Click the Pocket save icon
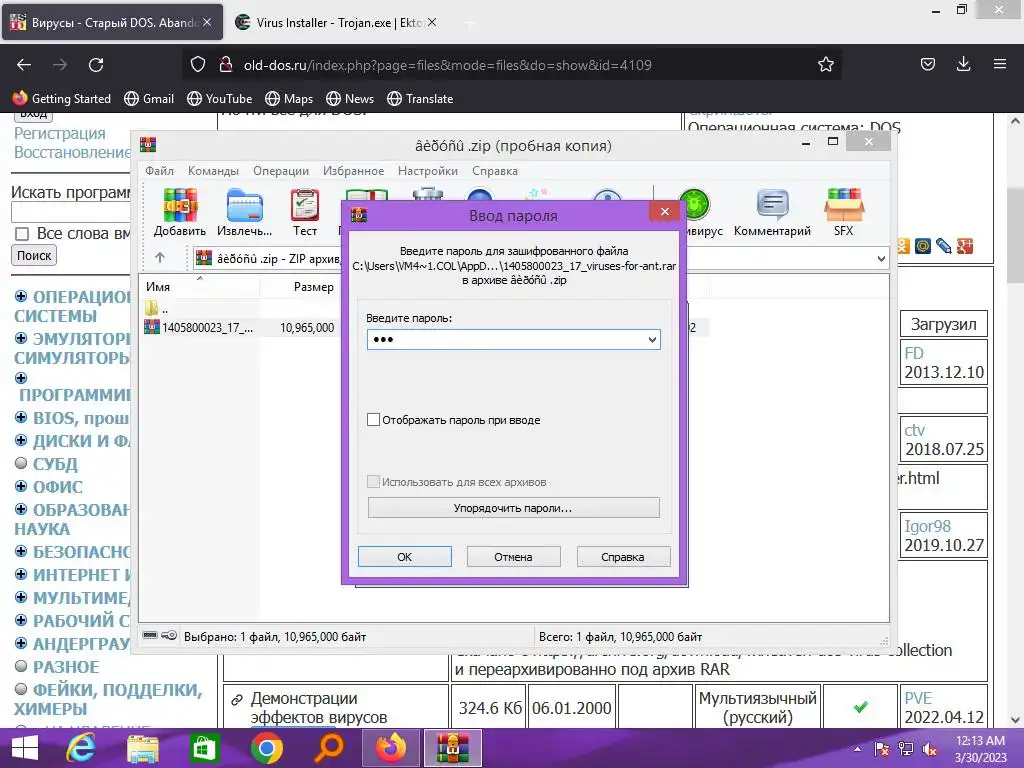Viewport: 1024px width, 768px height. coord(927,64)
